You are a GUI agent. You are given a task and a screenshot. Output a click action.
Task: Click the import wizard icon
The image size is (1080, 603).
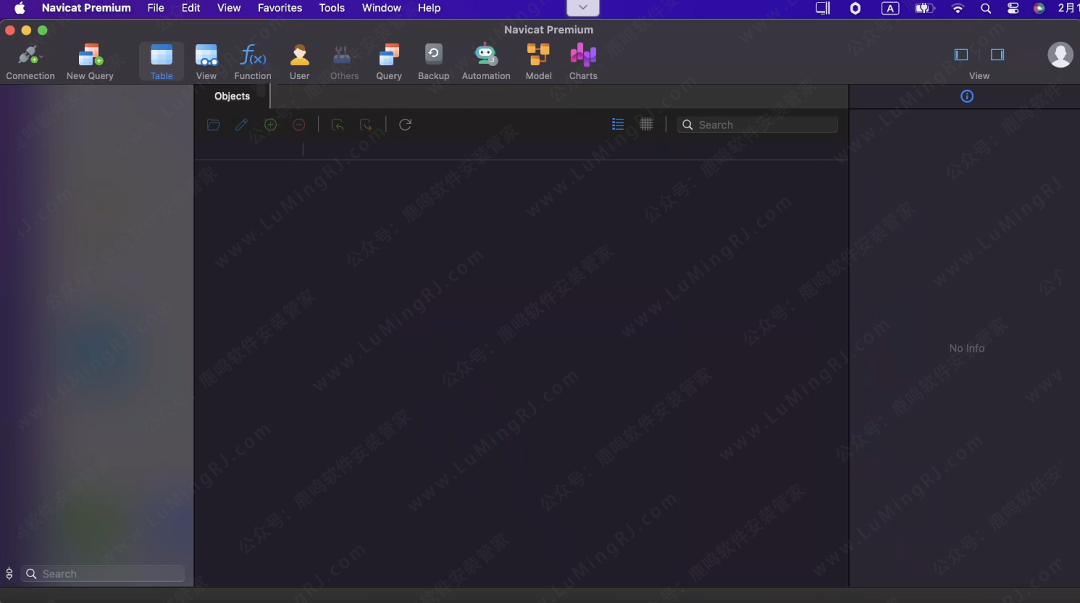(338, 125)
